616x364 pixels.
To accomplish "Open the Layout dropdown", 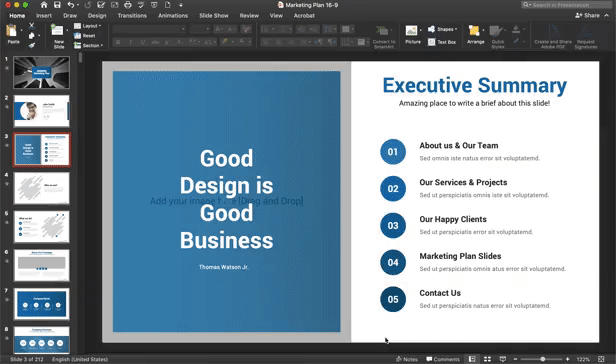I will [88, 26].
